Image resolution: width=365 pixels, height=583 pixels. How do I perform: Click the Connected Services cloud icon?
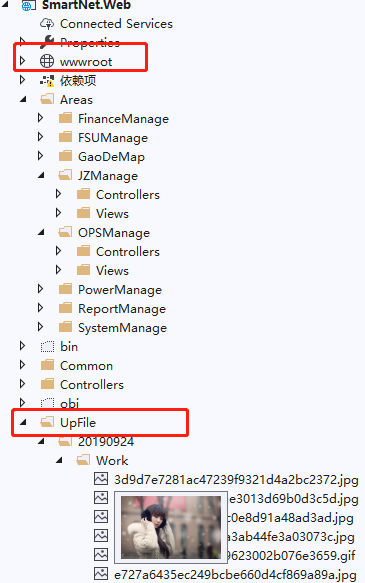point(47,24)
